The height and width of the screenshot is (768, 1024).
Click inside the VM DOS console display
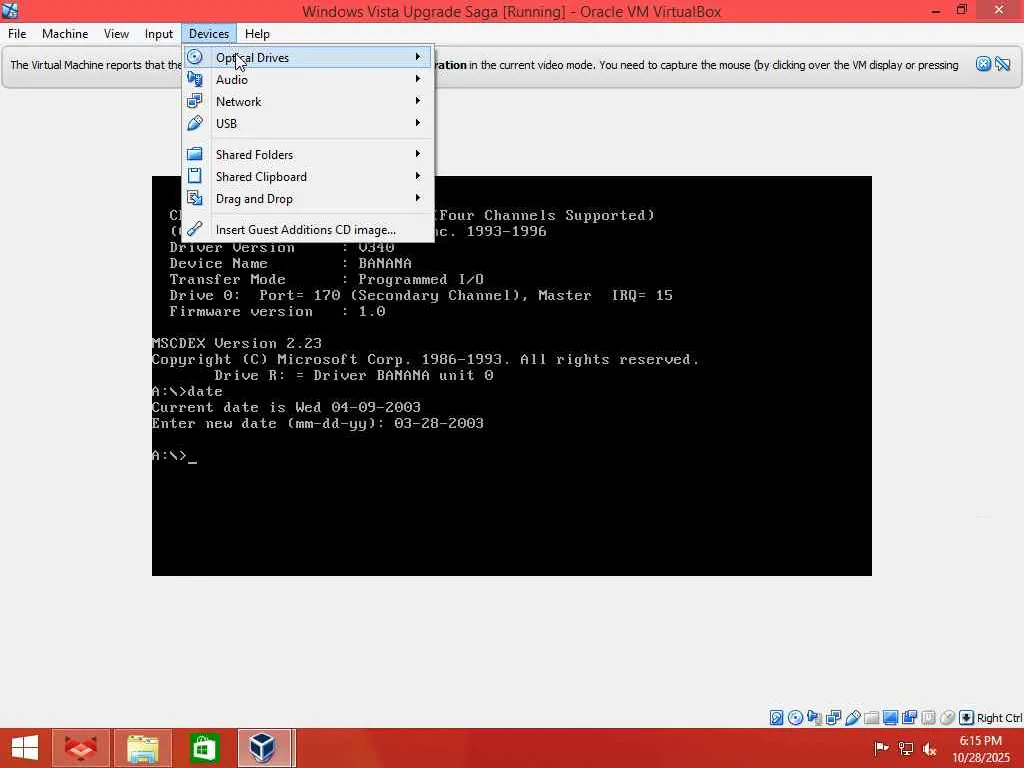[511, 376]
